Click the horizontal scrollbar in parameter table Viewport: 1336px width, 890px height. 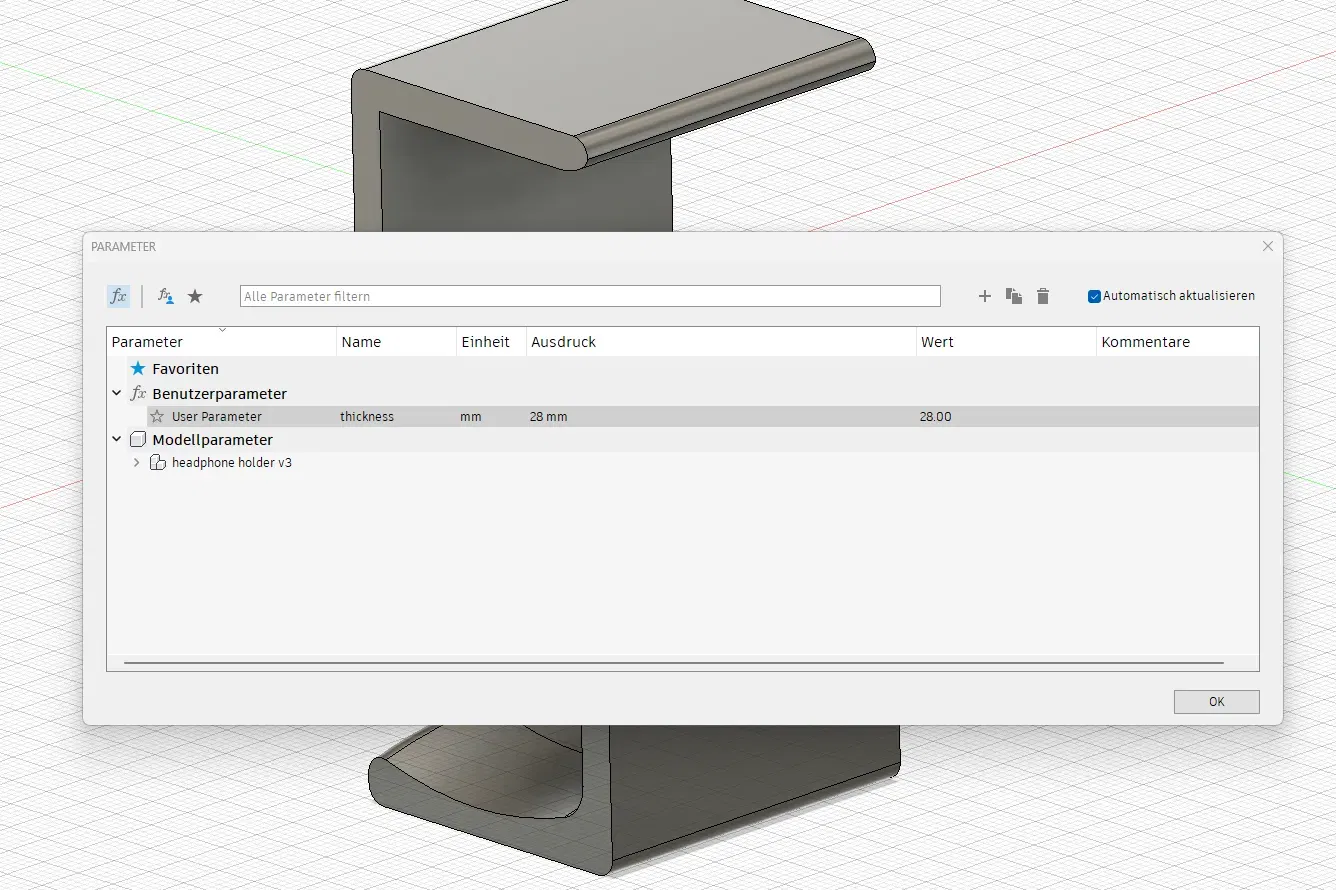(673, 662)
